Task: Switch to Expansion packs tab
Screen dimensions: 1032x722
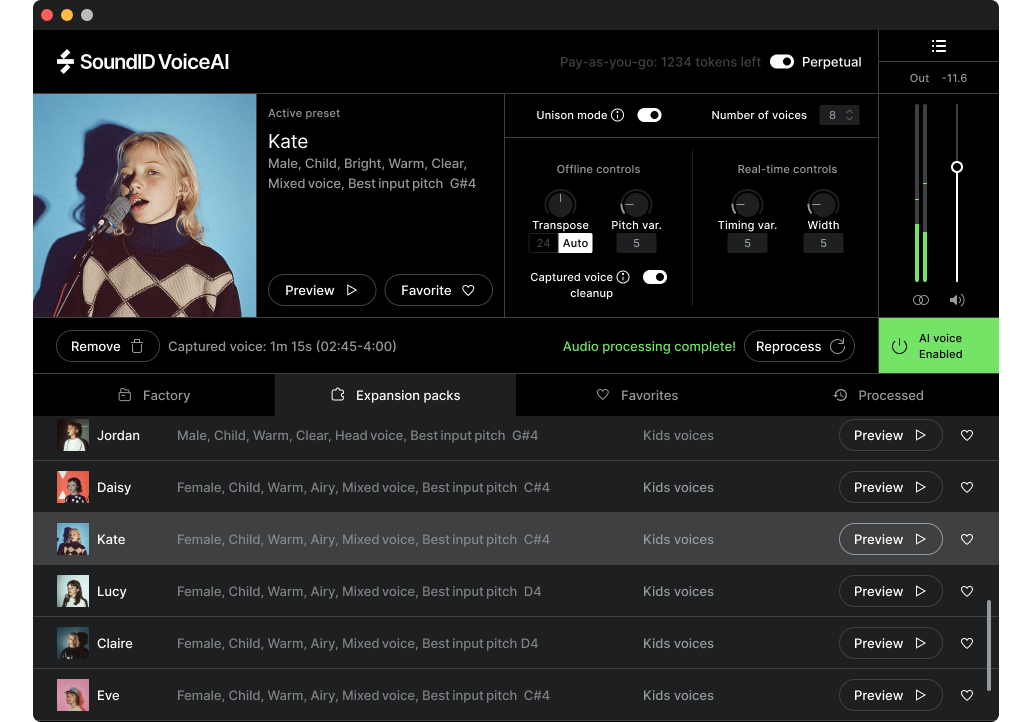Action: tap(395, 395)
